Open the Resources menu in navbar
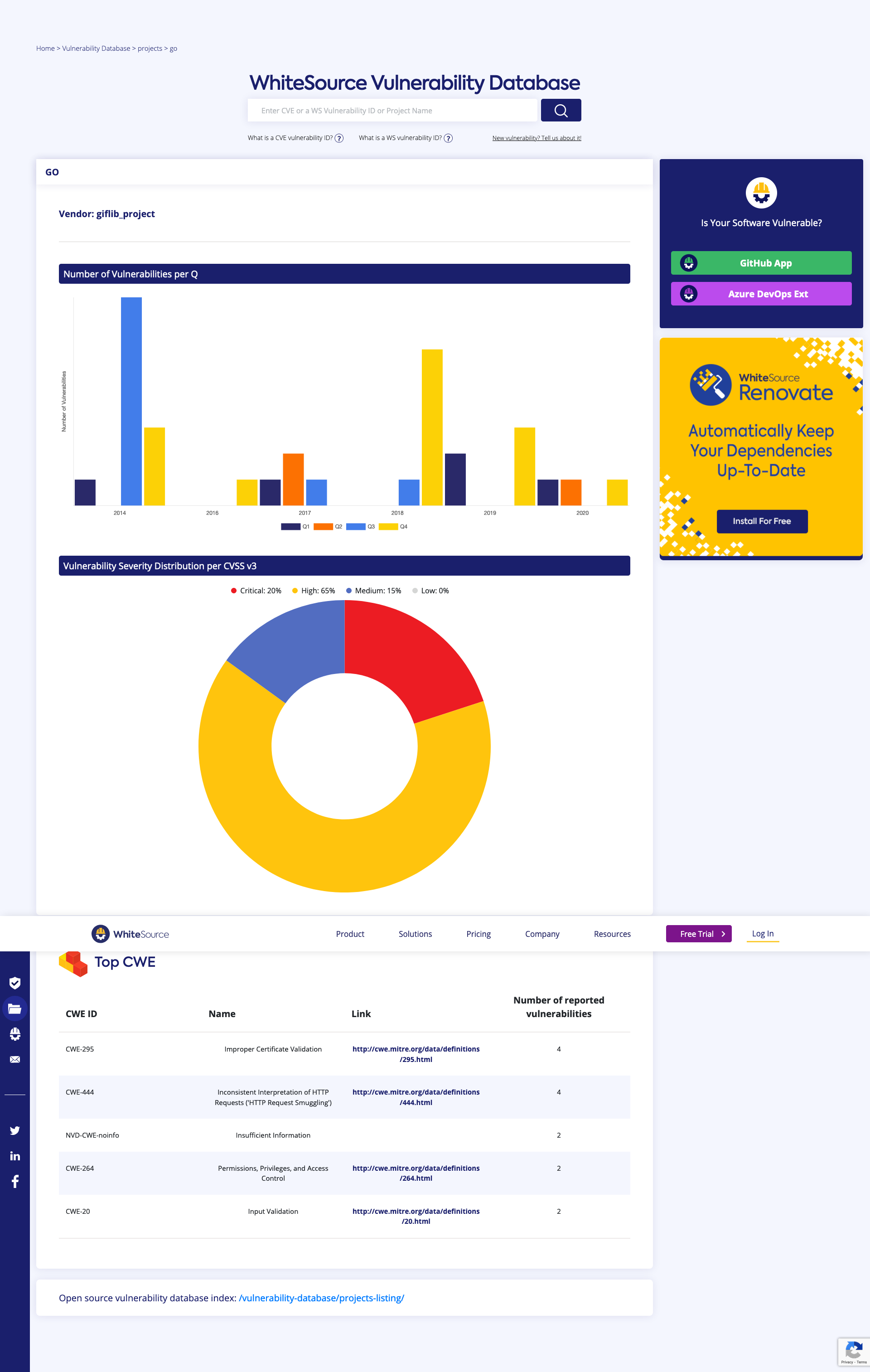870x1372 pixels. point(612,934)
